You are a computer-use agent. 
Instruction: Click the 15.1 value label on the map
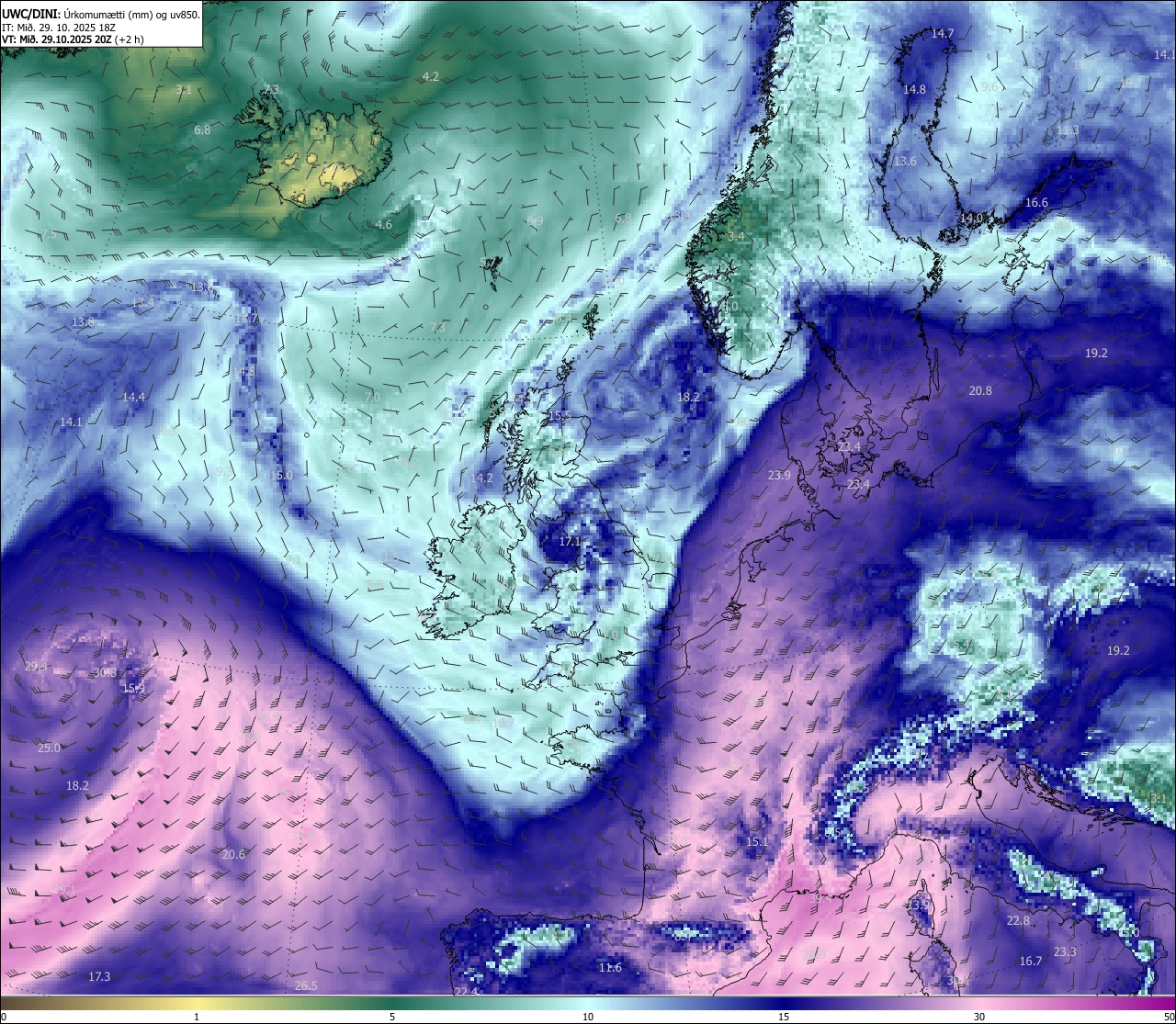tap(757, 842)
